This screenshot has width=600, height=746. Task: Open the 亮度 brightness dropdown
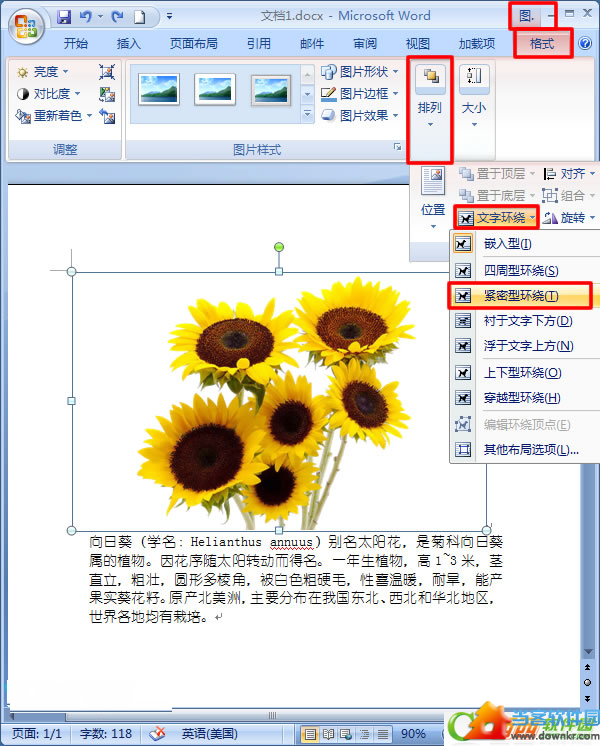42,72
